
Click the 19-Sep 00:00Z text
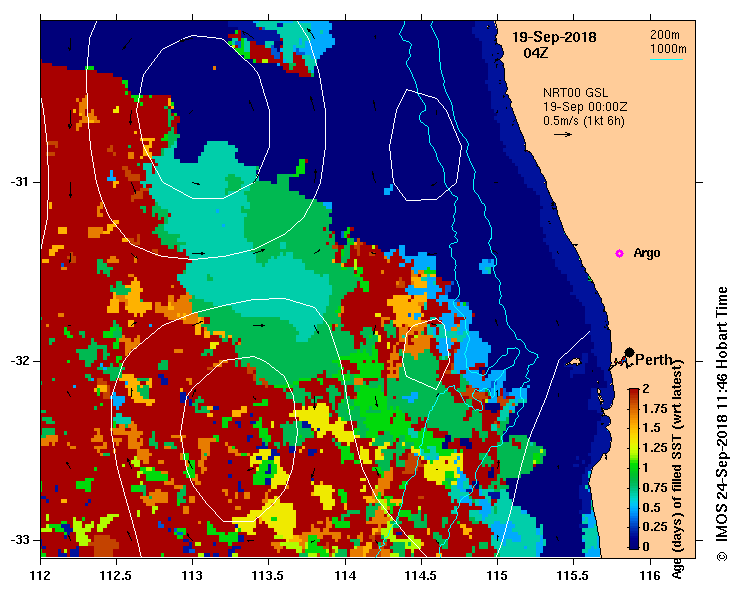click(585, 107)
